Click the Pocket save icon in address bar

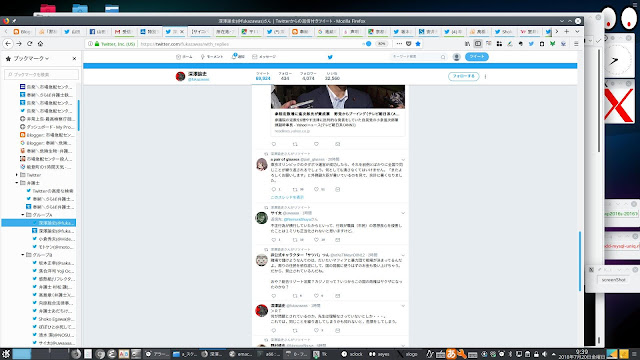[x=409, y=44]
